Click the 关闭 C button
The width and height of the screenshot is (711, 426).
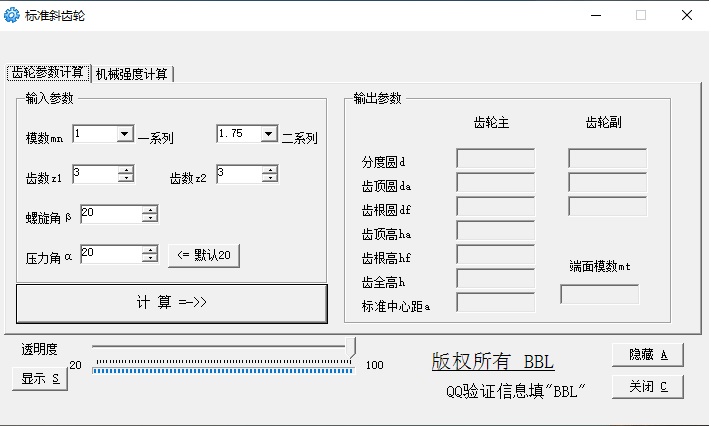[x=648, y=387]
